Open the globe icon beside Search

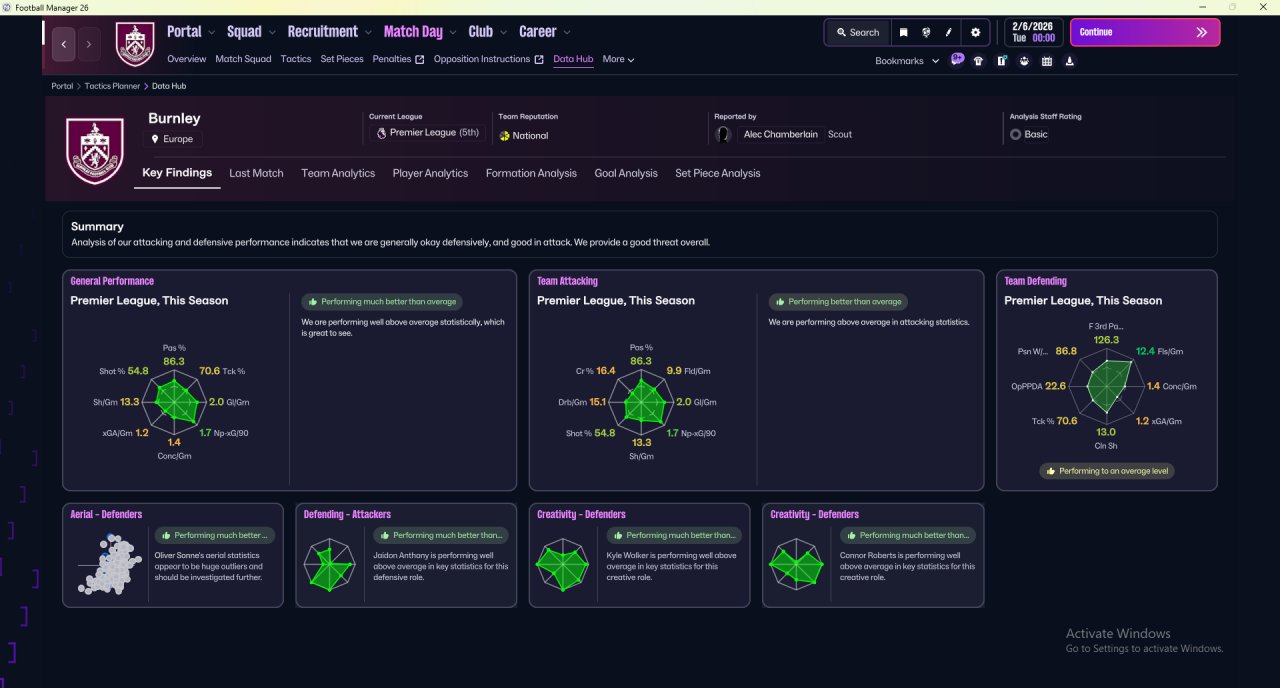tap(926, 32)
